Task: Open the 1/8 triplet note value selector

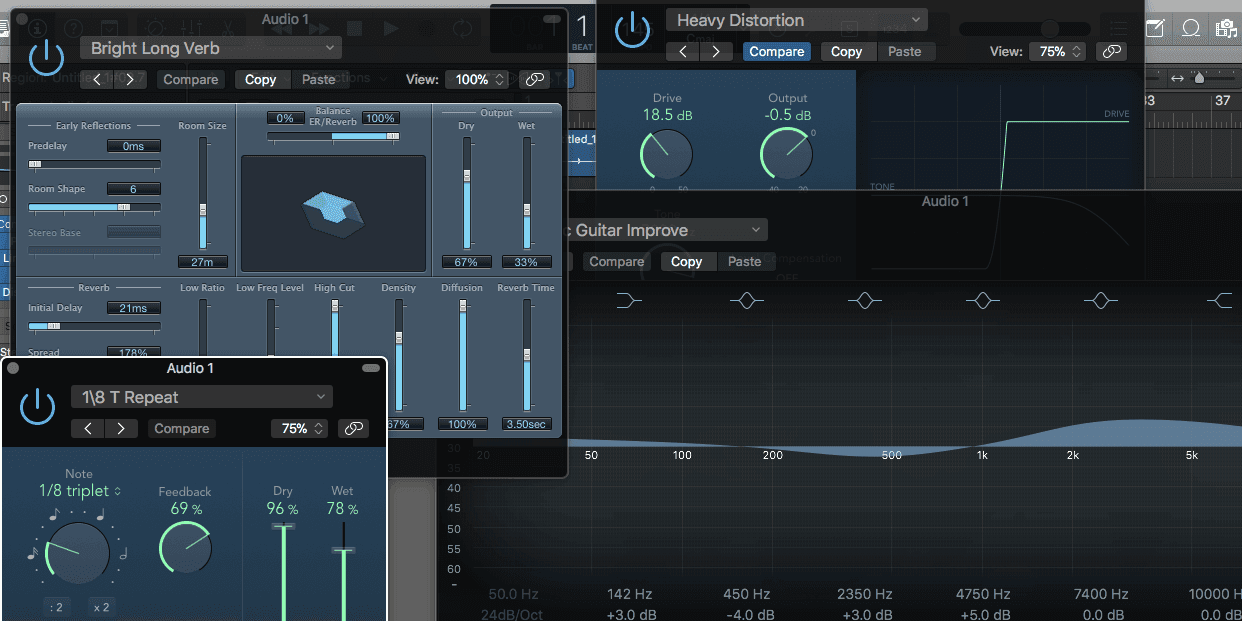Action: [80, 491]
